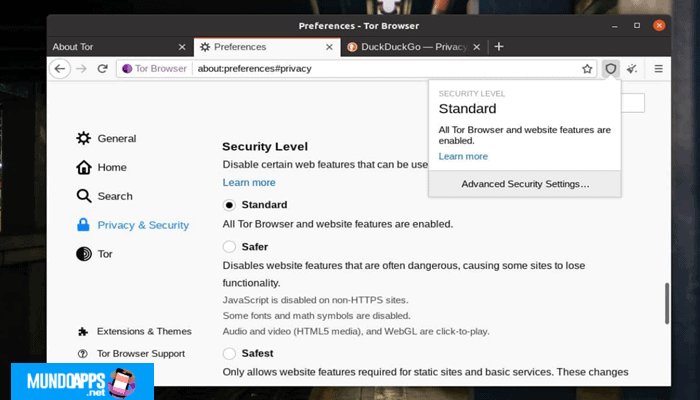Screen dimensions: 700x400
Task: Click 'Some fonts and math symbols are disabled.' text
Action: pos(317,316)
